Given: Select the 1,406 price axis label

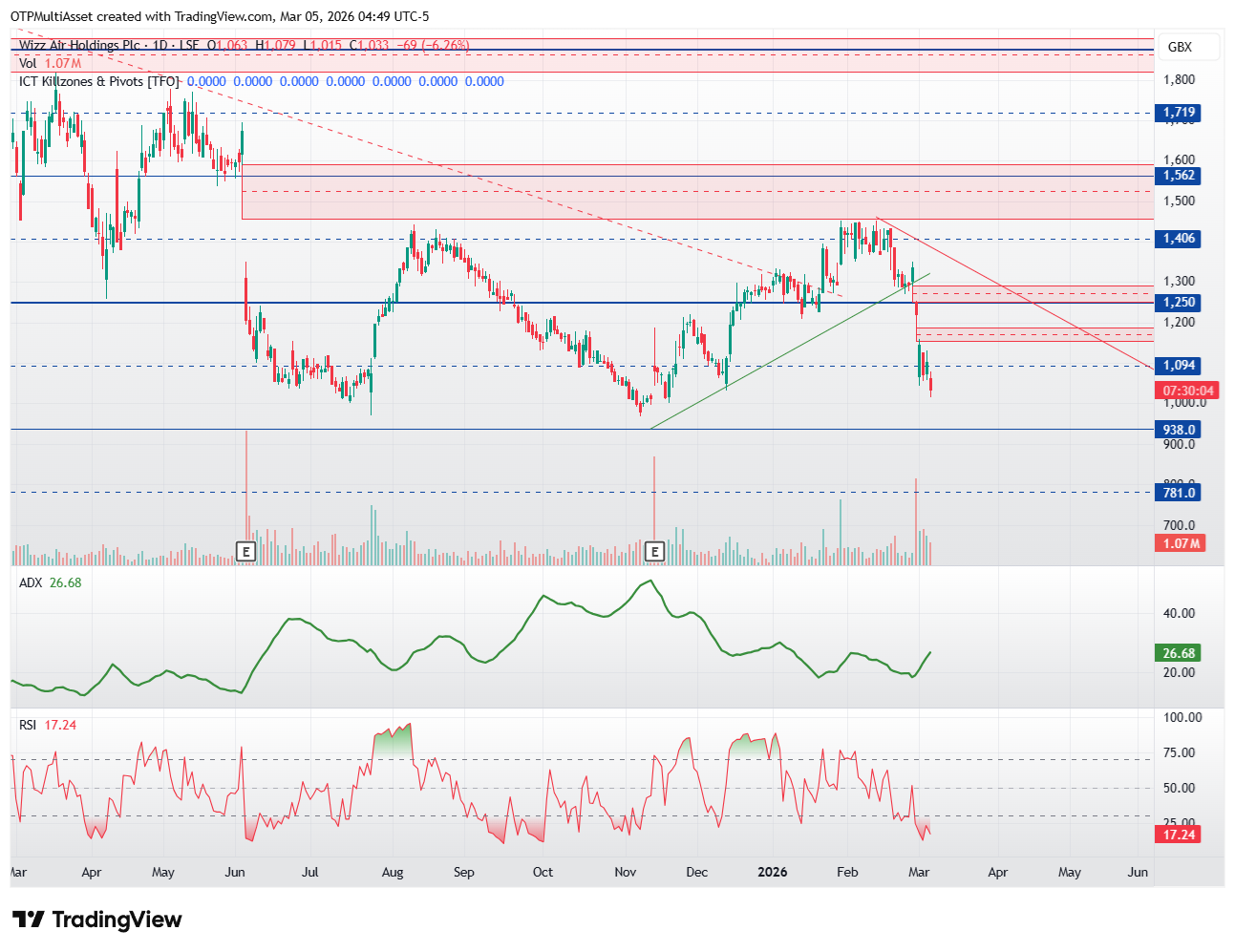Looking at the screenshot, I should click(x=1179, y=239).
